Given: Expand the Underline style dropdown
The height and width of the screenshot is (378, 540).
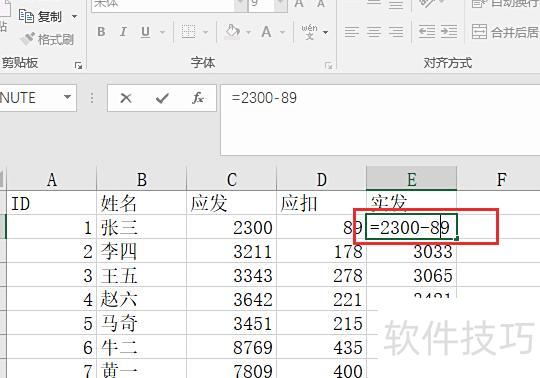Looking at the screenshot, I should [x=162, y=32].
